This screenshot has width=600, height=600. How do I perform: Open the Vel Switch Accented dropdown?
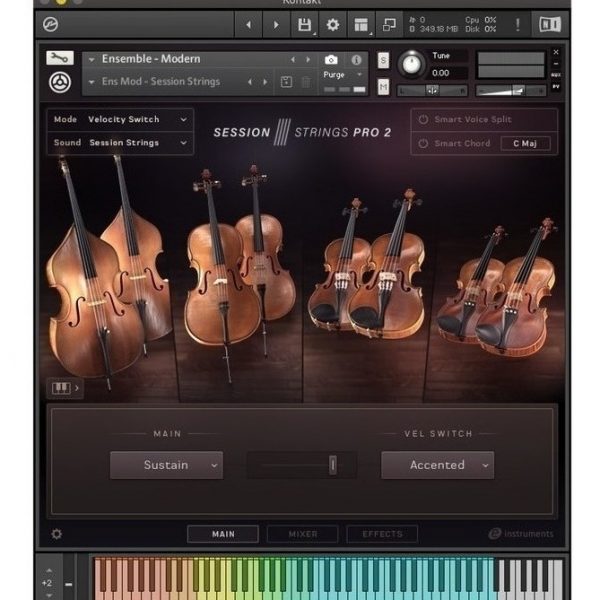click(x=437, y=465)
